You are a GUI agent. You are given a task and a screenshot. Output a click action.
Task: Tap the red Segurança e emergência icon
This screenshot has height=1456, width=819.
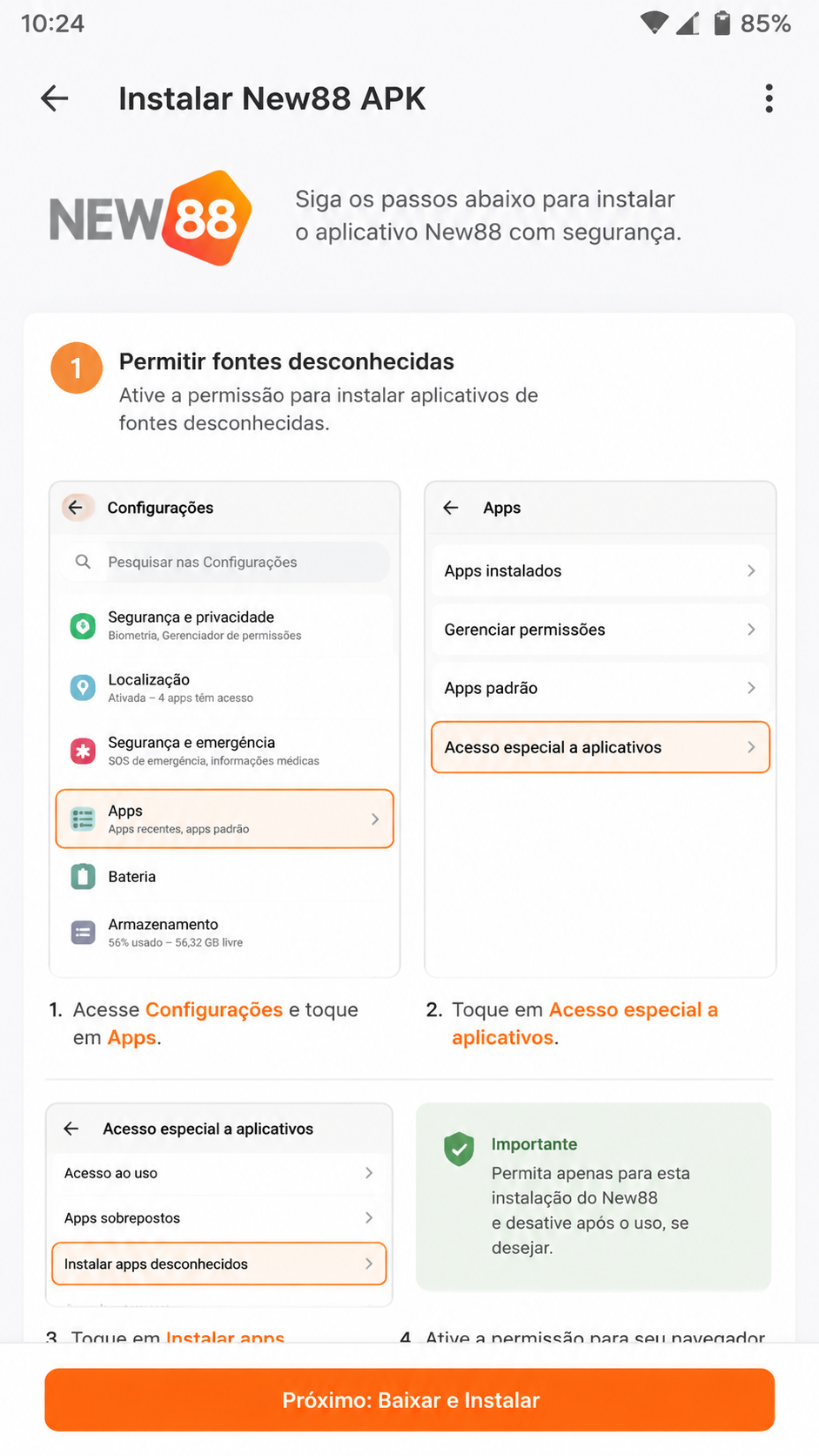(x=83, y=751)
